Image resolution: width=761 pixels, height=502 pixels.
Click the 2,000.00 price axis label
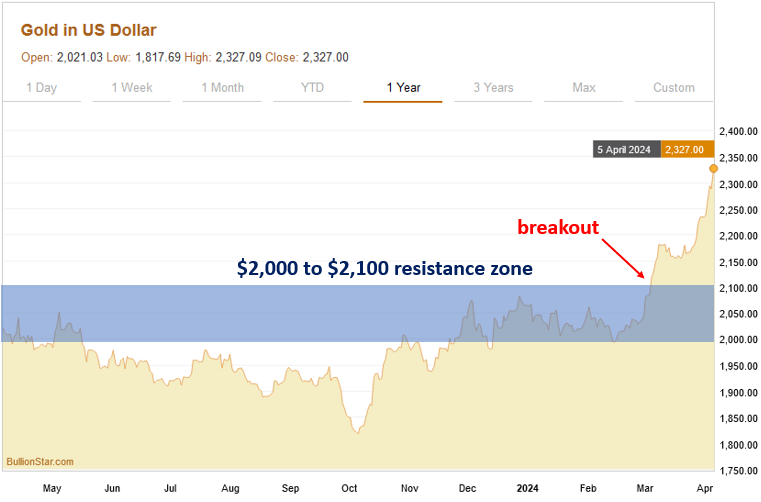(x=736, y=341)
